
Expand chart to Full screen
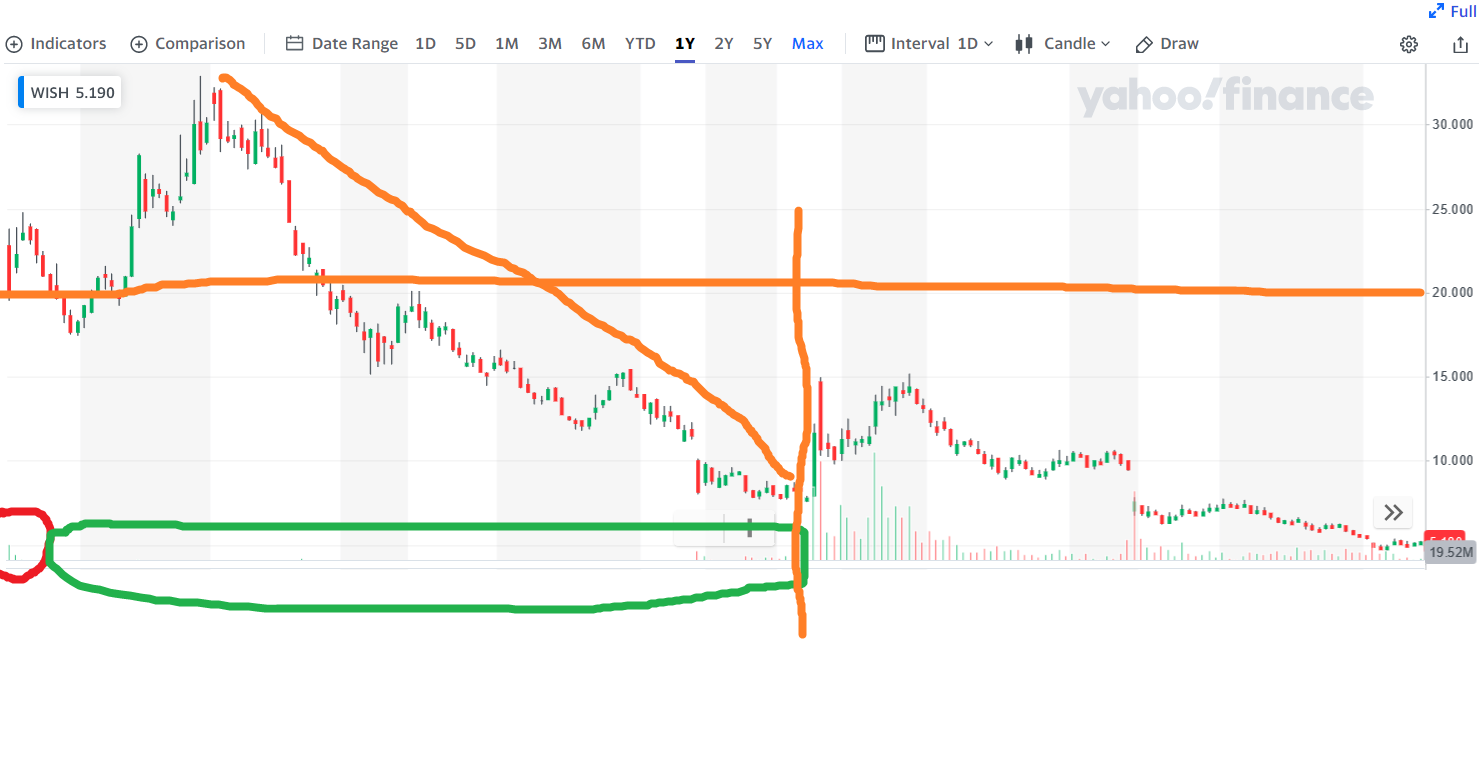point(1453,11)
